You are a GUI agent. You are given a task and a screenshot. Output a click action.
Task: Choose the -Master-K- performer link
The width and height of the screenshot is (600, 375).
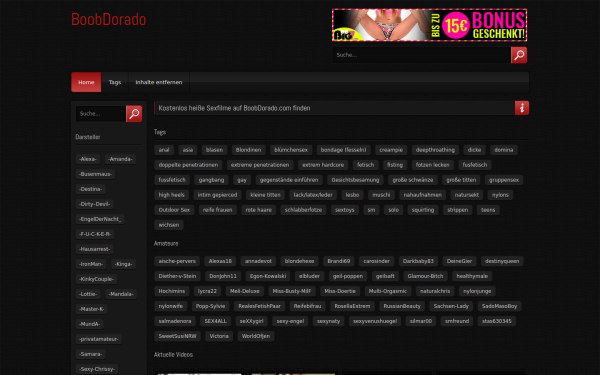point(91,309)
